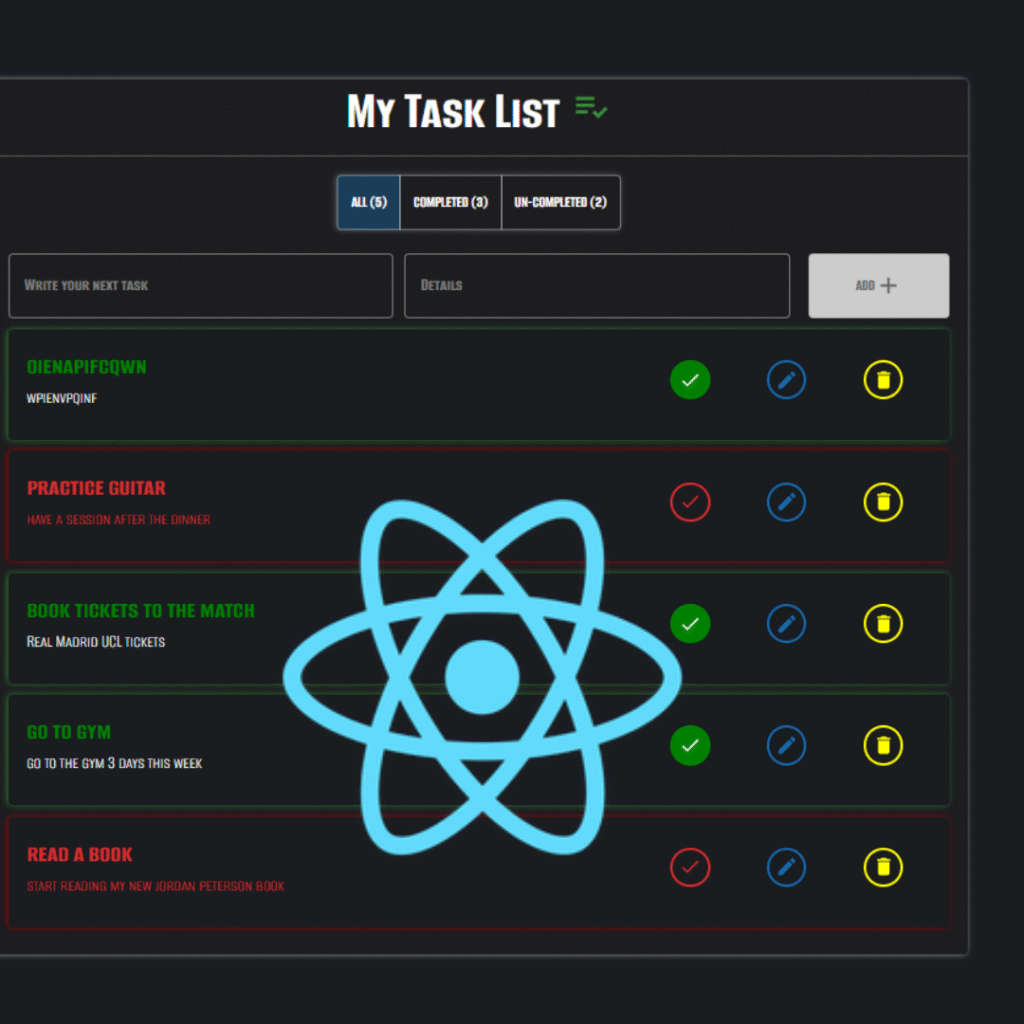Viewport: 1024px width, 1024px height.
Task: Select the My Task List heading
Action: click(x=453, y=111)
